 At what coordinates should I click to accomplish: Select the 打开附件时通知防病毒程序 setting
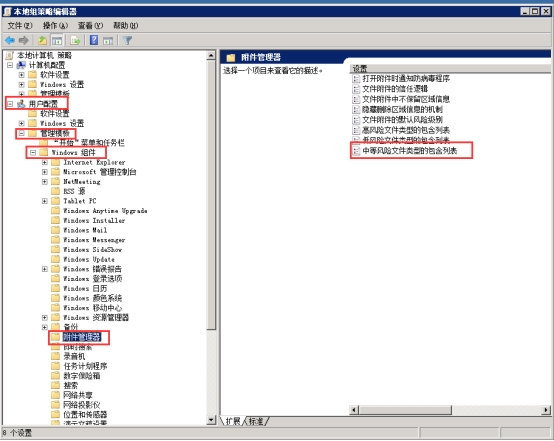click(406, 78)
